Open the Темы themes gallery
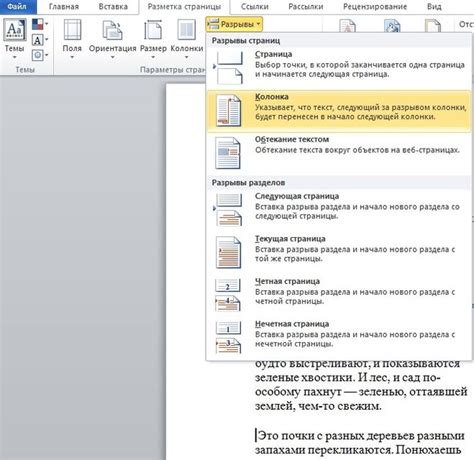Image resolution: width=474 pixels, height=460 pixels. [x=14, y=39]
